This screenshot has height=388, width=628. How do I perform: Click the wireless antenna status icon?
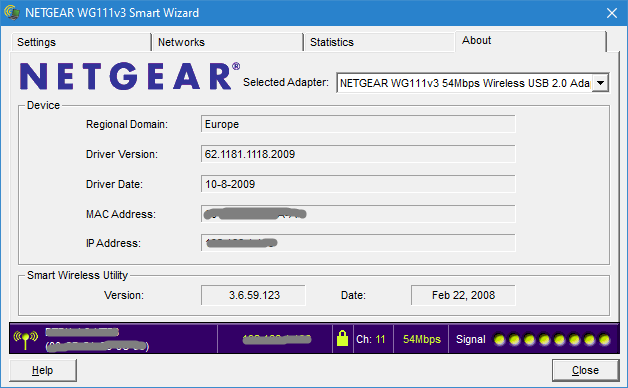(26, 340)
